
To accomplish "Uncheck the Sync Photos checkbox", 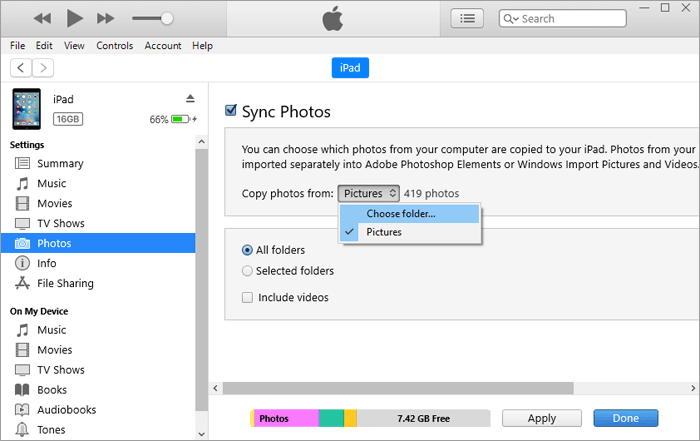I will click(231, 111).
